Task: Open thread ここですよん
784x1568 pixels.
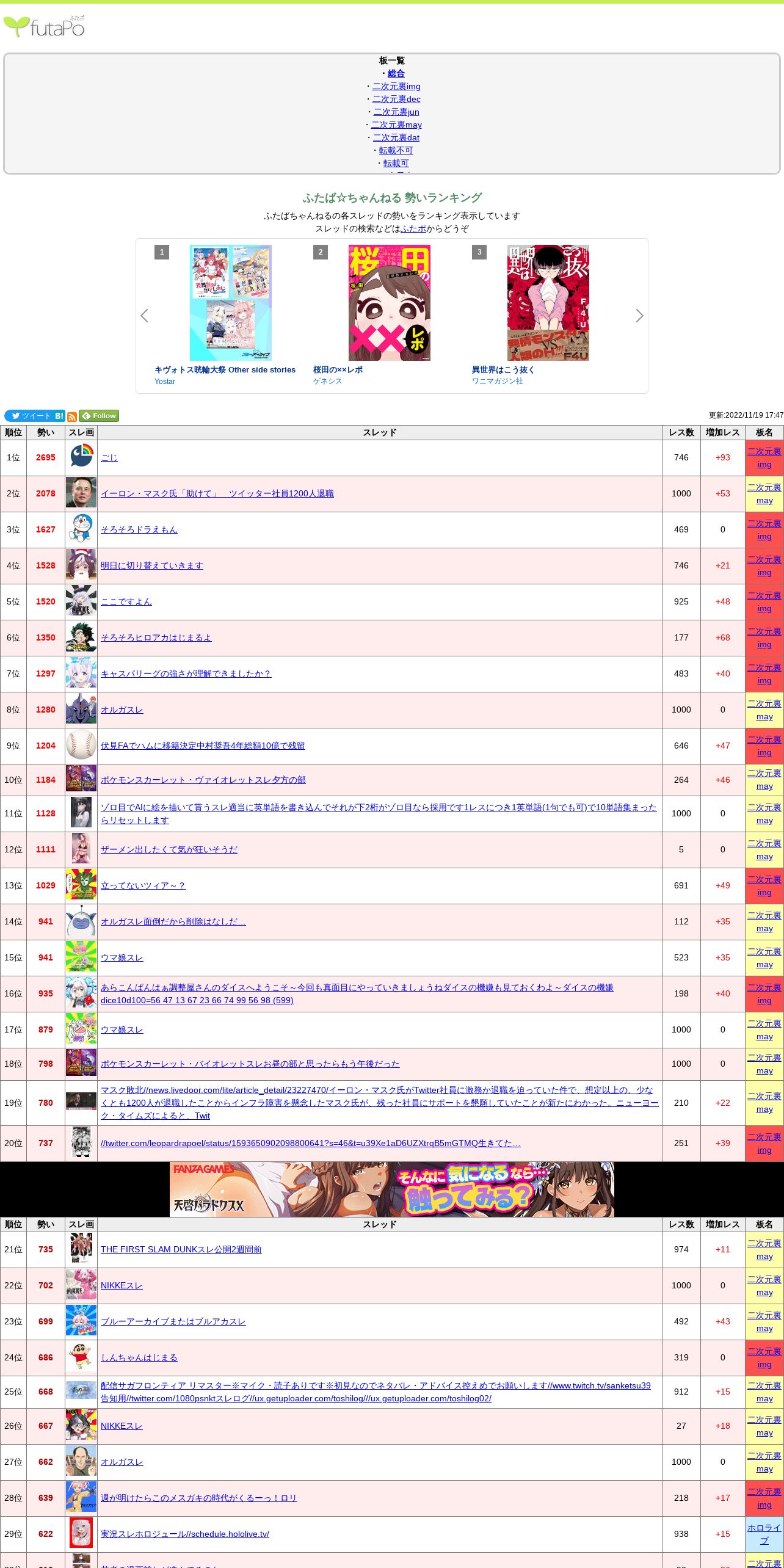Action: [126, 601]
